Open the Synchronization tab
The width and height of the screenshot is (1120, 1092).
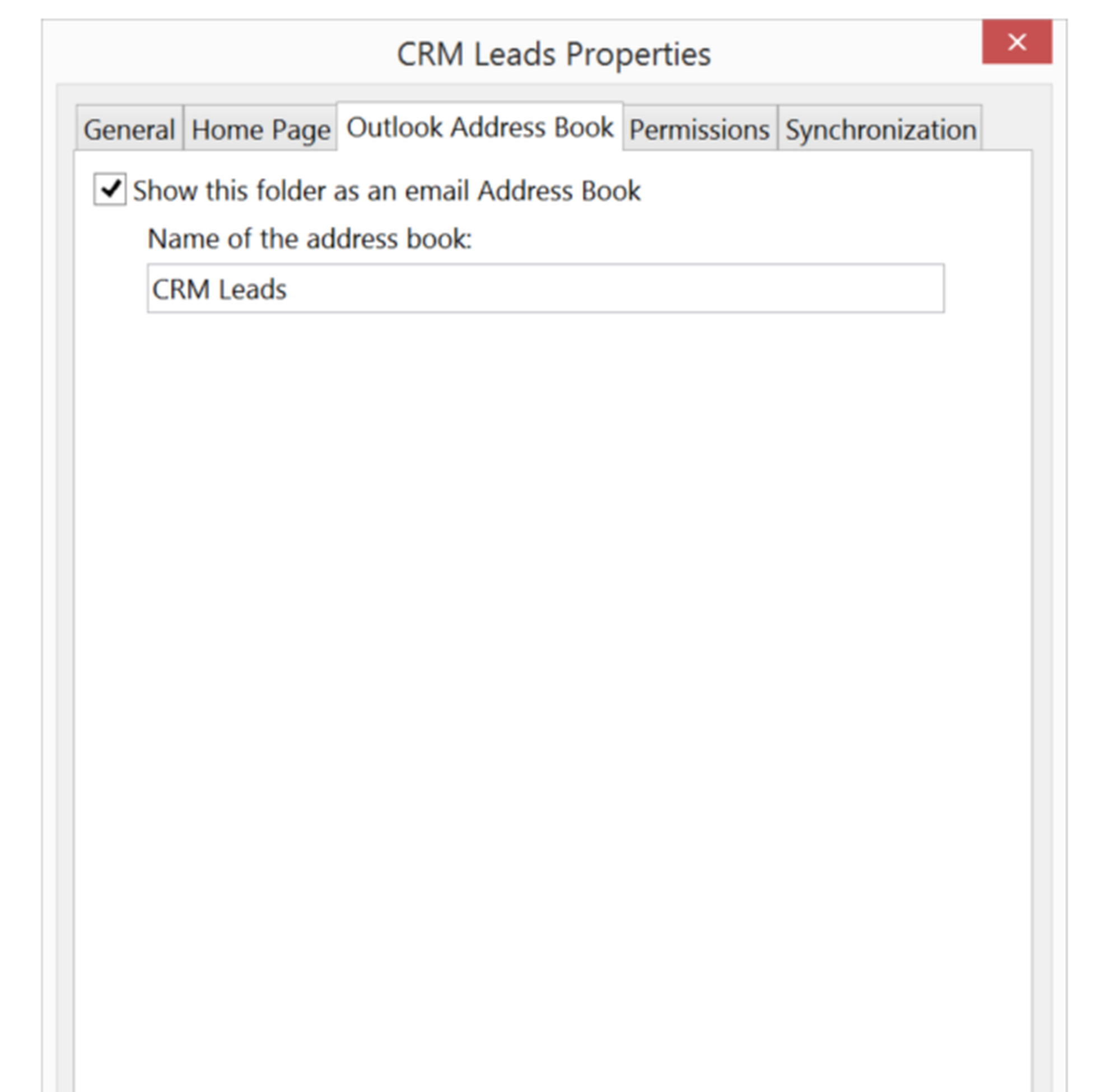(880, 129)
